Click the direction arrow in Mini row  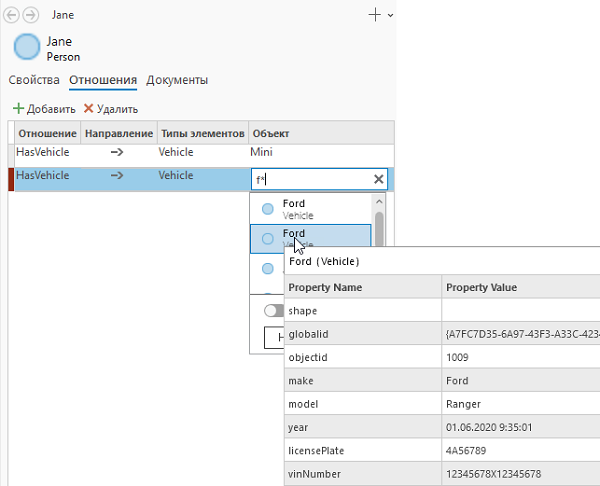pyautogui.click(x=117, y=153)
